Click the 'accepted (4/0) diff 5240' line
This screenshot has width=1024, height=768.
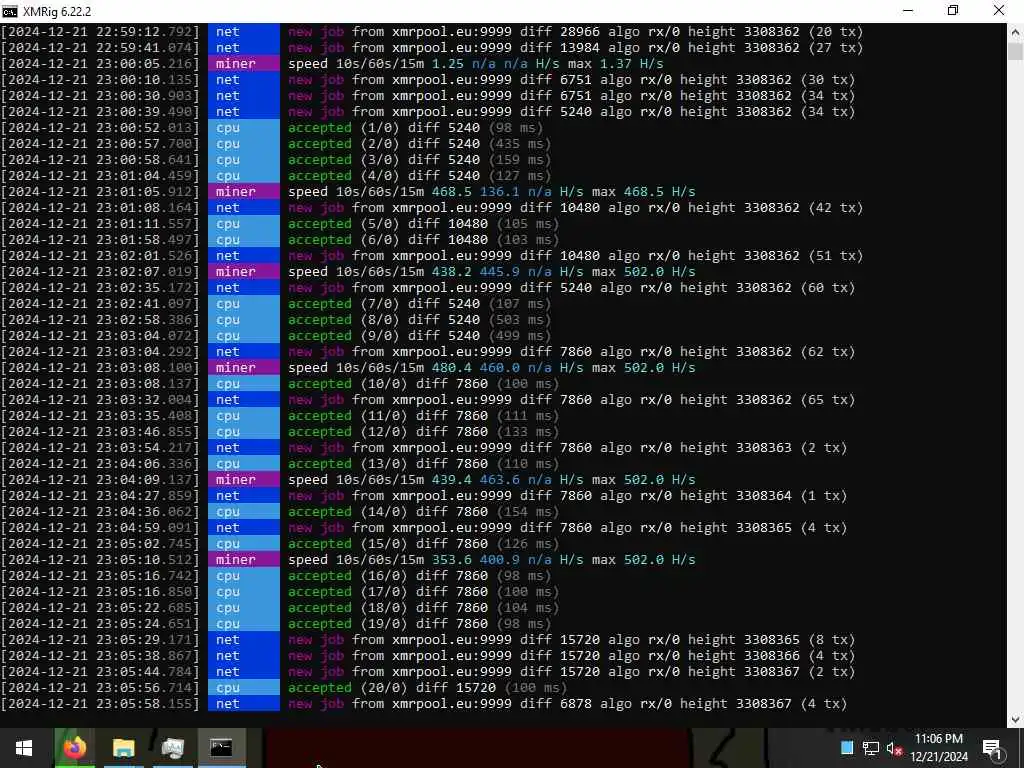(276, 176)
